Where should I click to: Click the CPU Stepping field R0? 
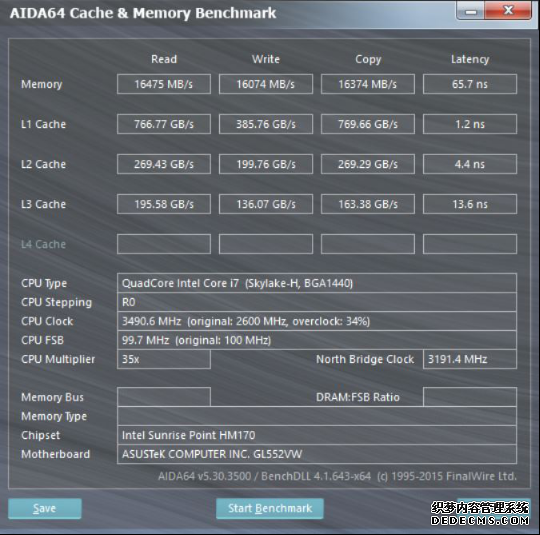click(x=317, y=302)
